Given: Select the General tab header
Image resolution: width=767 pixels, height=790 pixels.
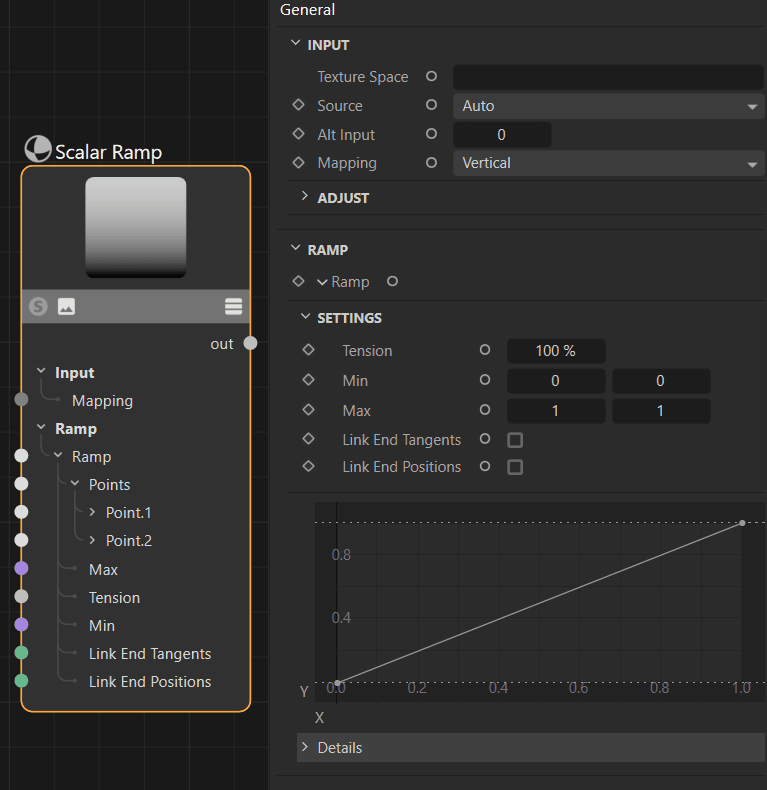Looking at the screenshot, I should click(x=307, y=10).
